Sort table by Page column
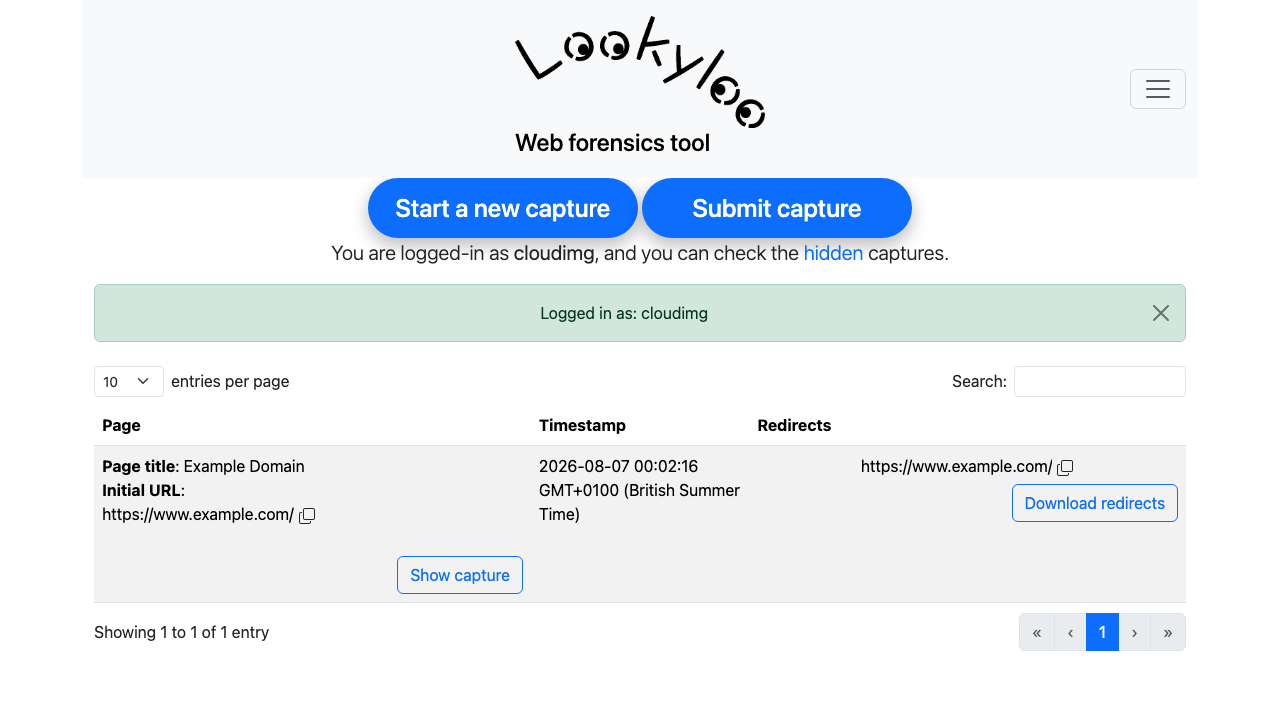This screenshot has width=1280, height=720. pyautogui.click(x=121, y=425)
